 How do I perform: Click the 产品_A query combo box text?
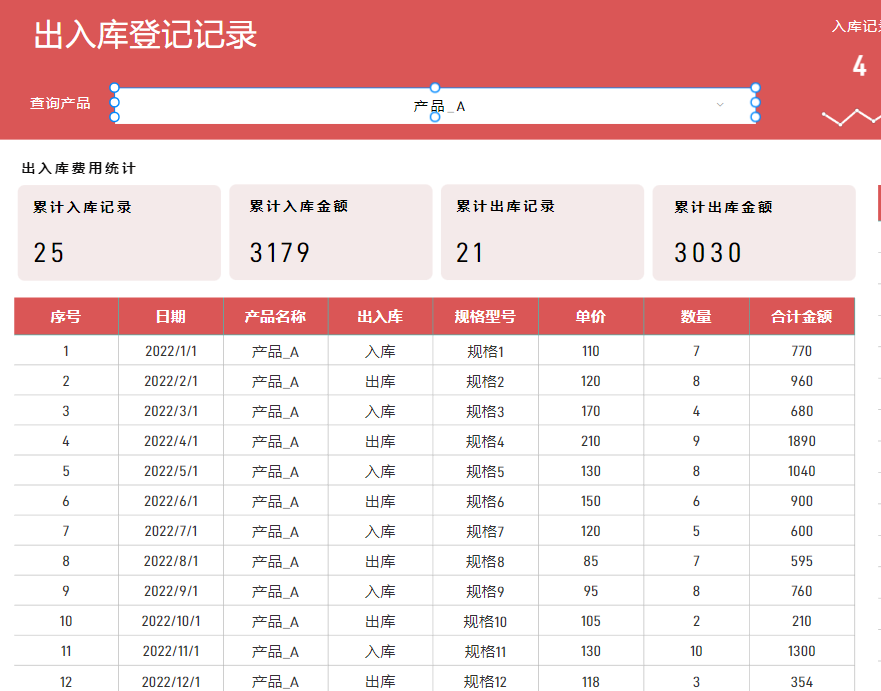coord(438,105)
